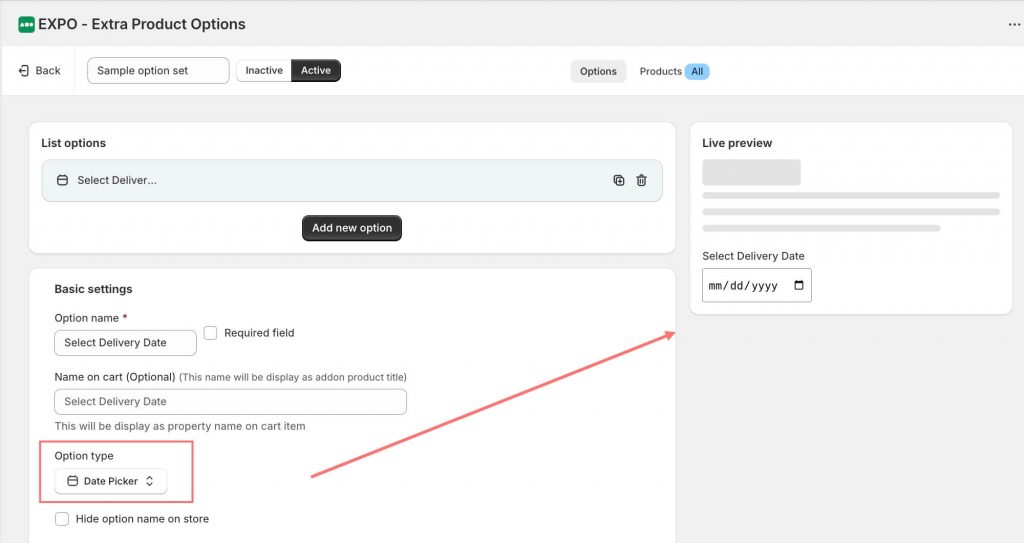Check Hide option name on store
This screenshot has width=1024, height=543.
click(62, 519)
